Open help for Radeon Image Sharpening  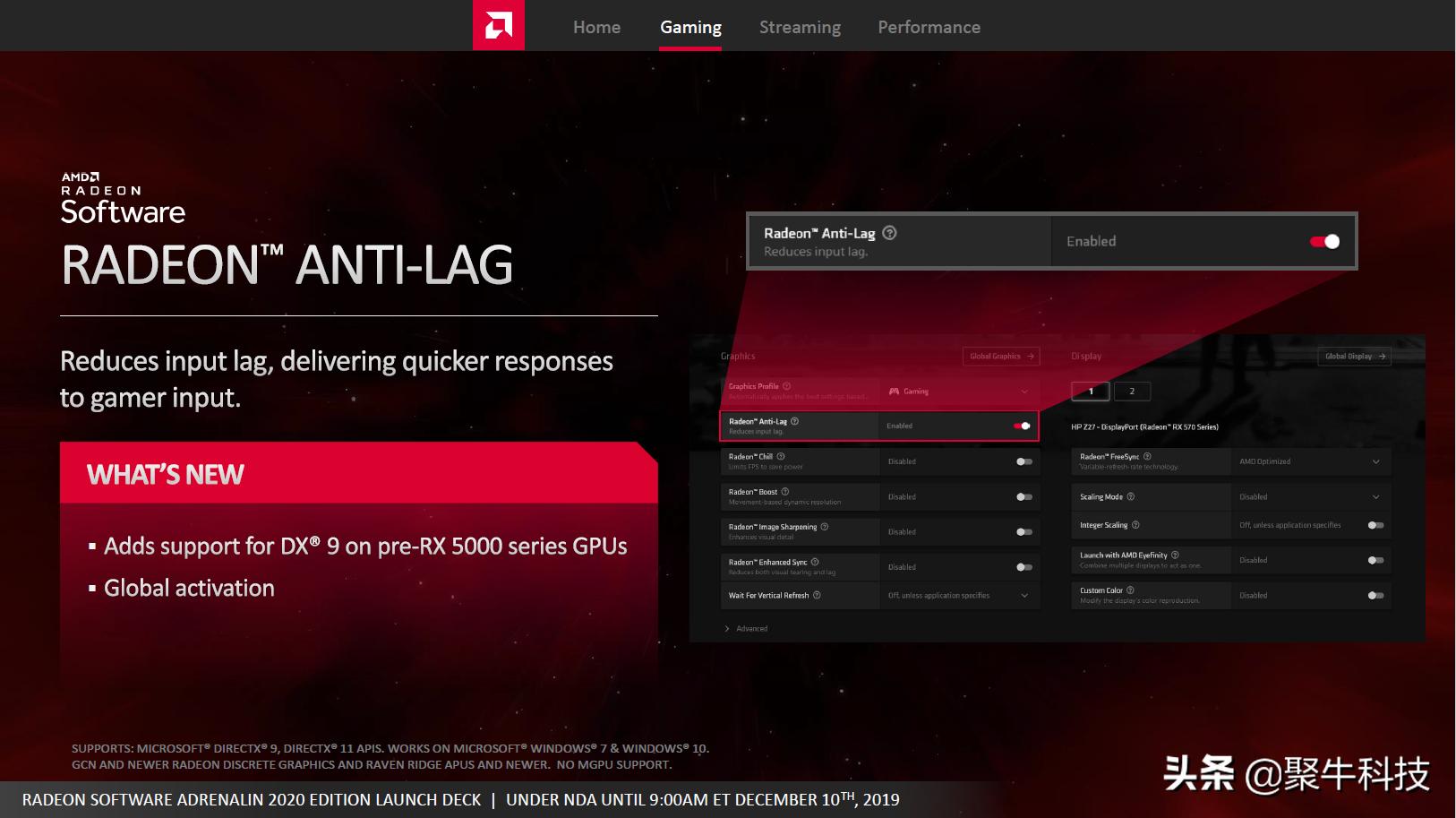coord(825,527)
